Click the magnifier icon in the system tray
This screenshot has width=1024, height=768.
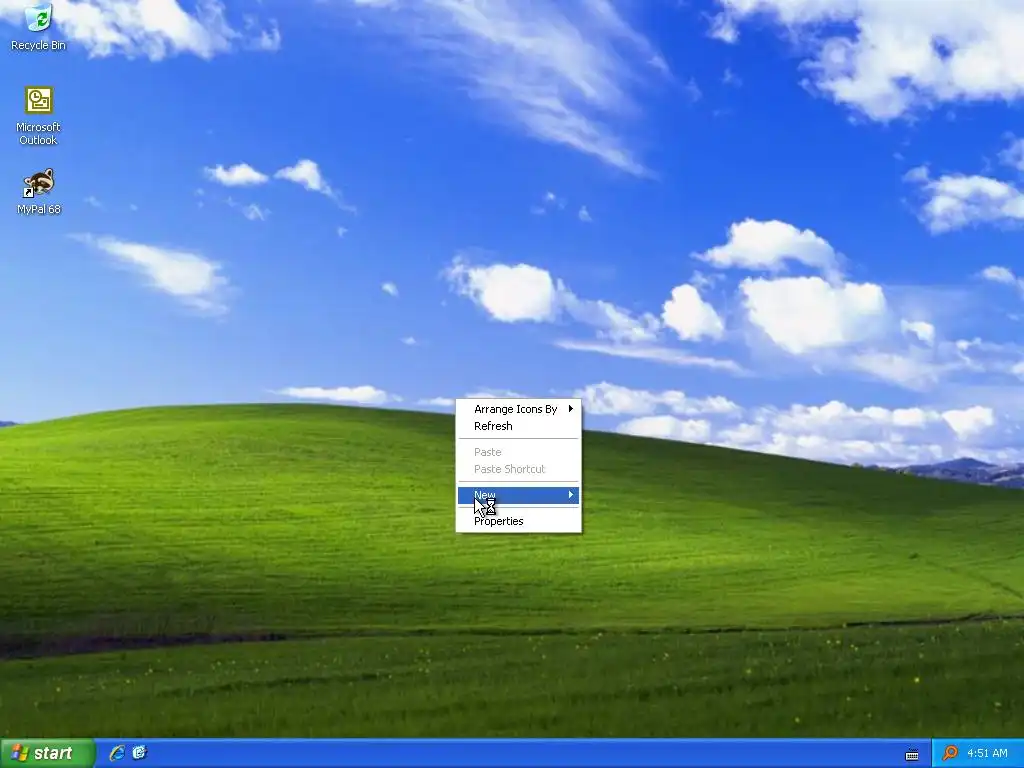coord(950,754)
